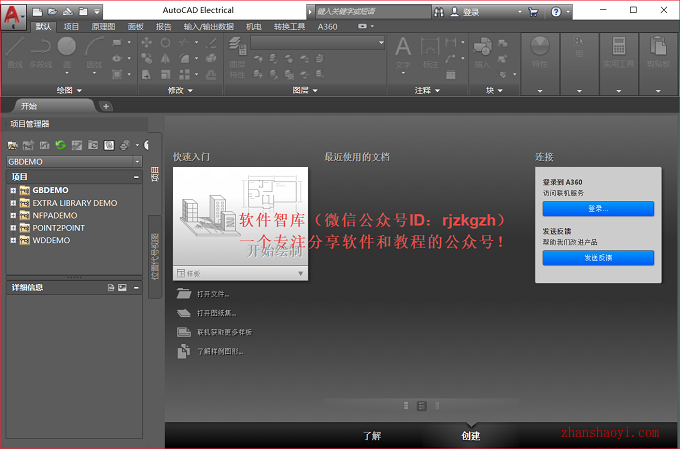Switch to the 输入/输出数据 ribbon tab
Image resolution: width=680 pixels, height=449 pixels.
209,26
